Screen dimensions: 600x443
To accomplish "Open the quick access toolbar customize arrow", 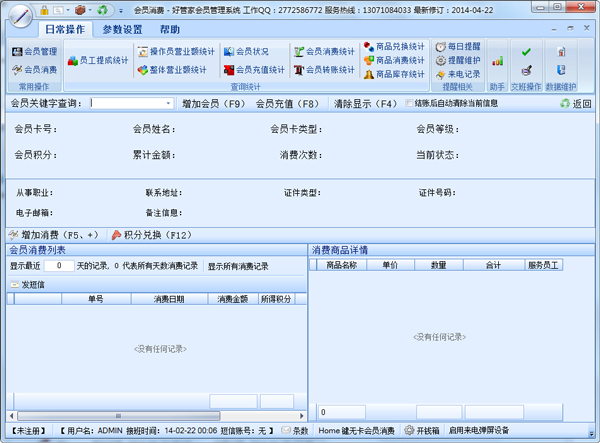I will 121,11.
